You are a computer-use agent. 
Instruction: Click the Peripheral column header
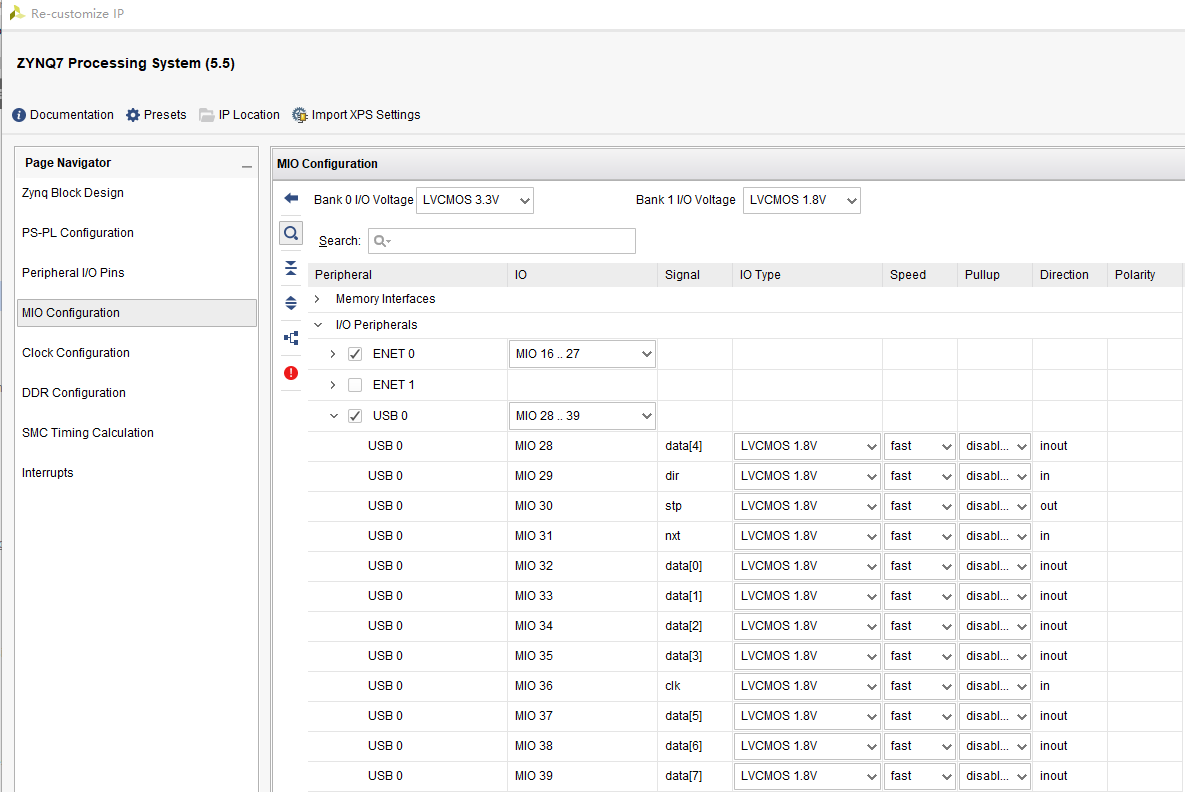(408, 275)
